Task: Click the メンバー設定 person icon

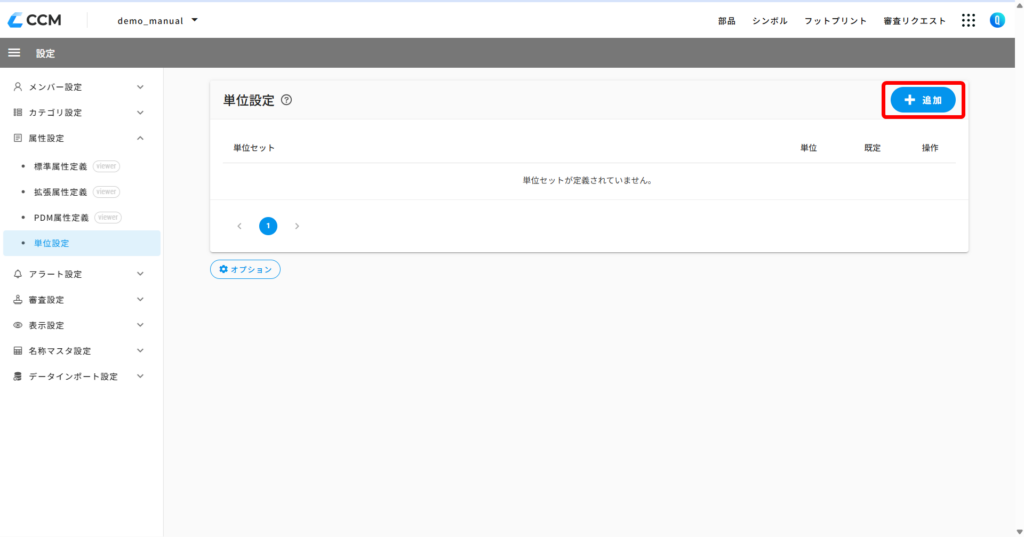Action: point(18,86)
